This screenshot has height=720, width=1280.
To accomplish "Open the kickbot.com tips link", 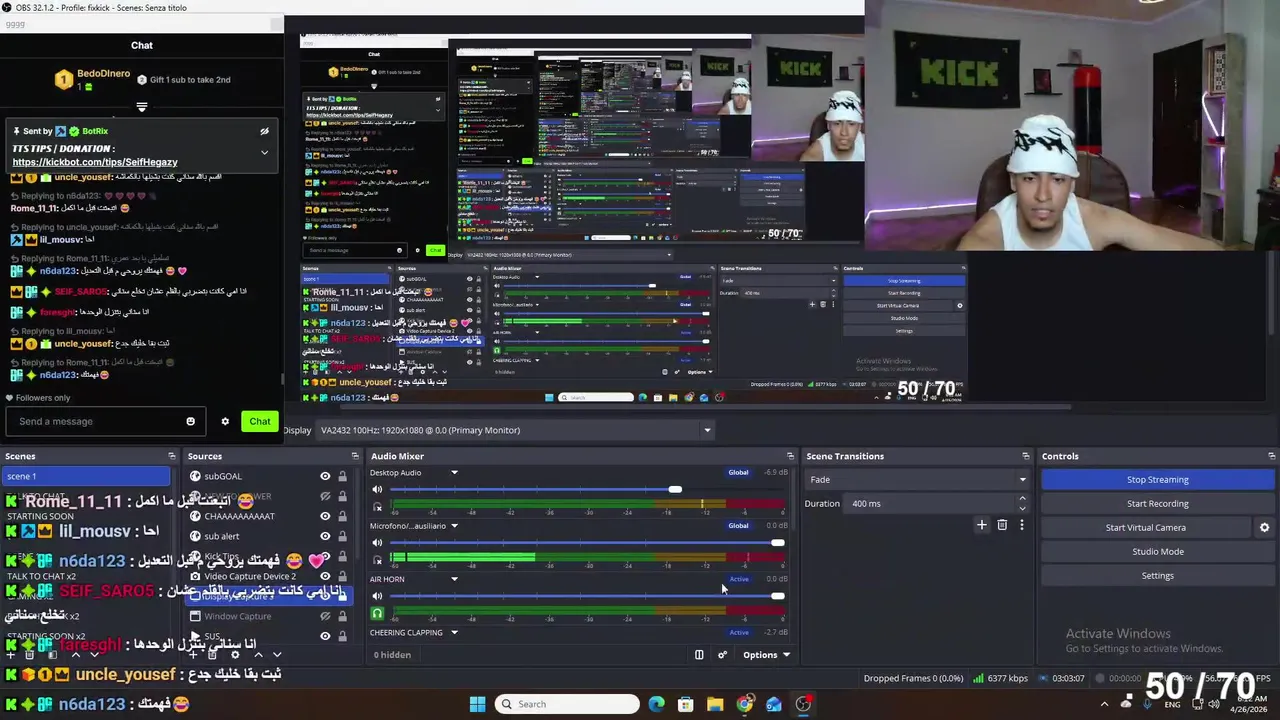I will (x=95, y=162).
